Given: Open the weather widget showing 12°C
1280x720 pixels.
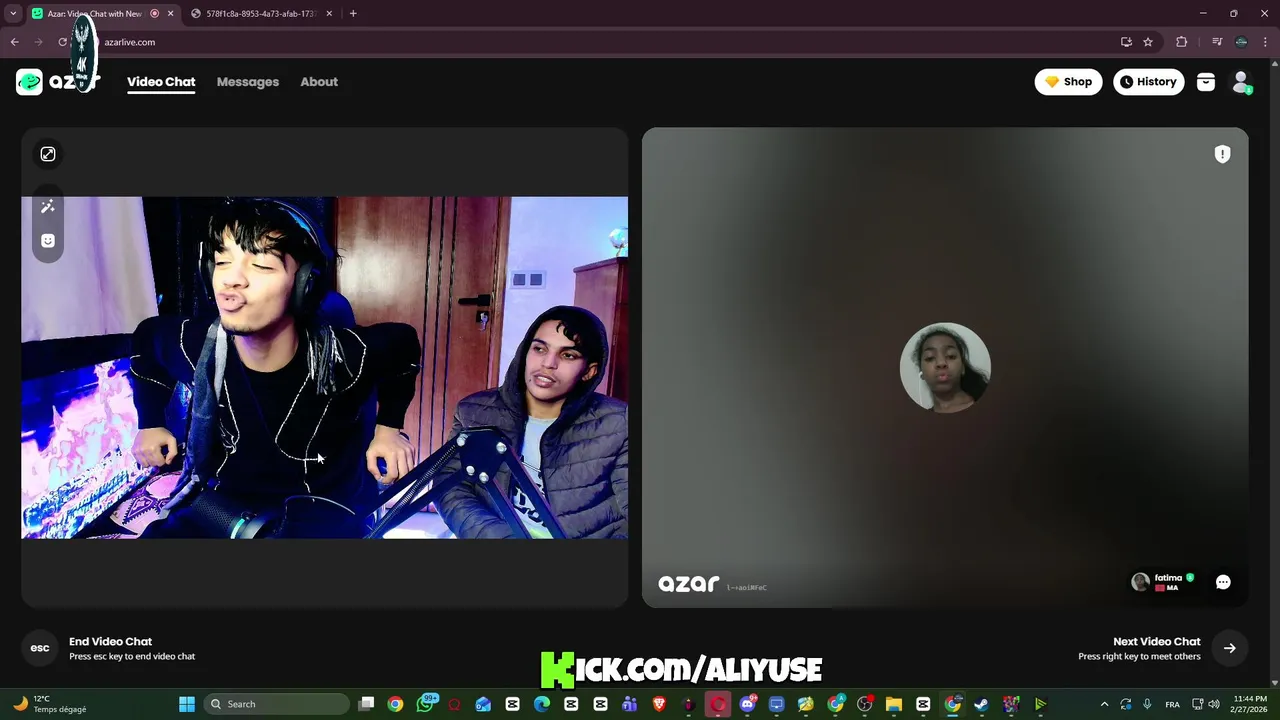Looking at the screenshot, I should [50, 704].
